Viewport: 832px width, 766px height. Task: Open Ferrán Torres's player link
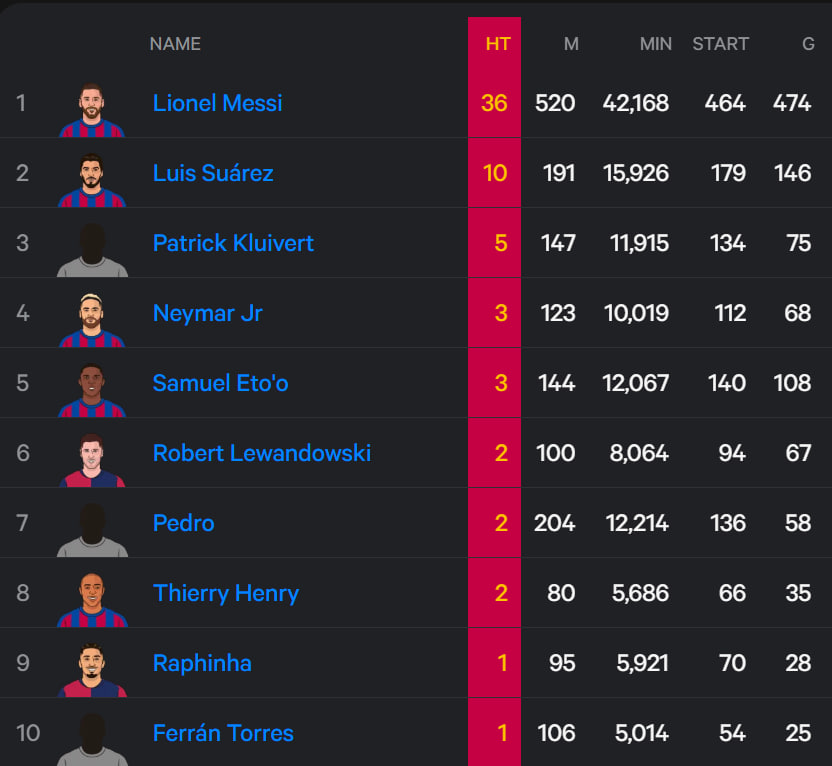(223, 733)
